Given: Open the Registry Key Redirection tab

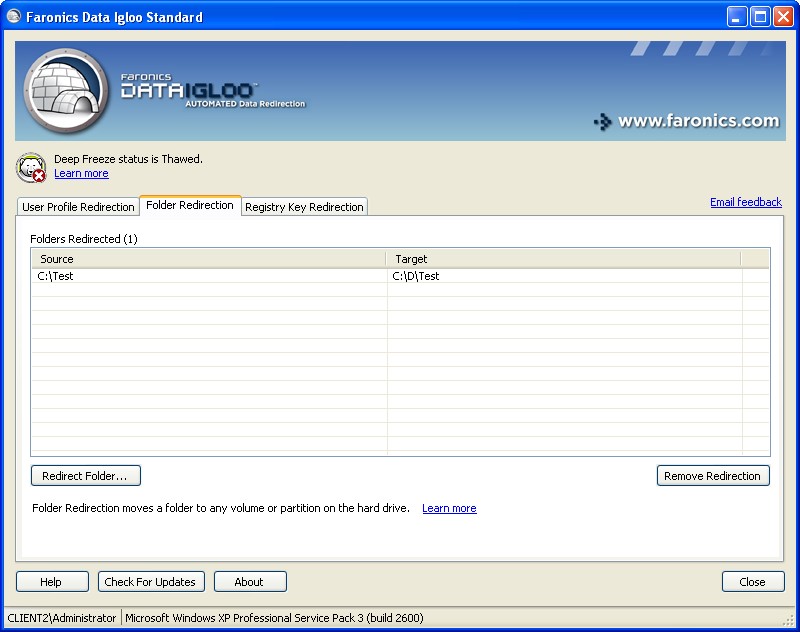Looking at the screenshot, I should (304, 207).
